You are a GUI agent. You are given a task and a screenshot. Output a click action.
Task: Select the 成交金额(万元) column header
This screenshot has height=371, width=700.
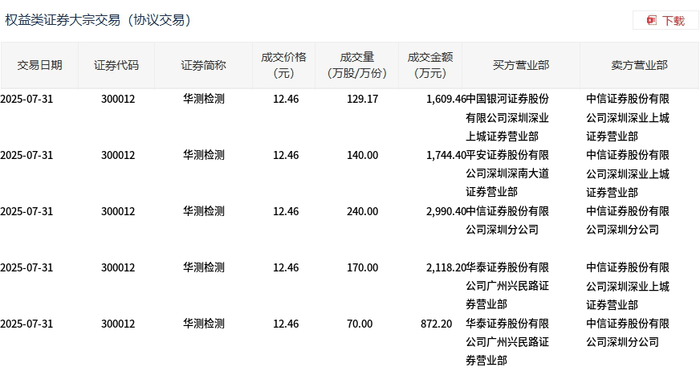tap(430, 66)
